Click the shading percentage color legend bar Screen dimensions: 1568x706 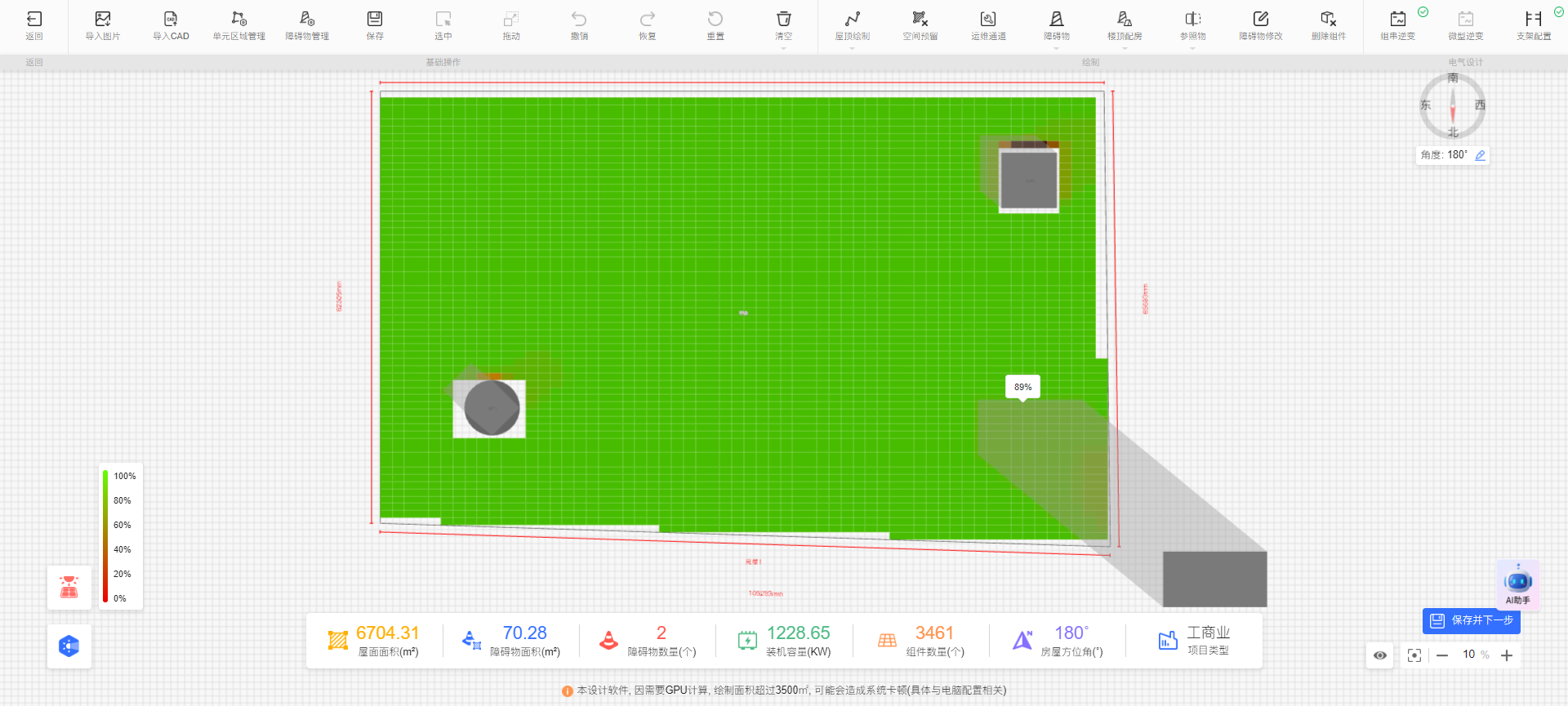[x=105, y=537]
